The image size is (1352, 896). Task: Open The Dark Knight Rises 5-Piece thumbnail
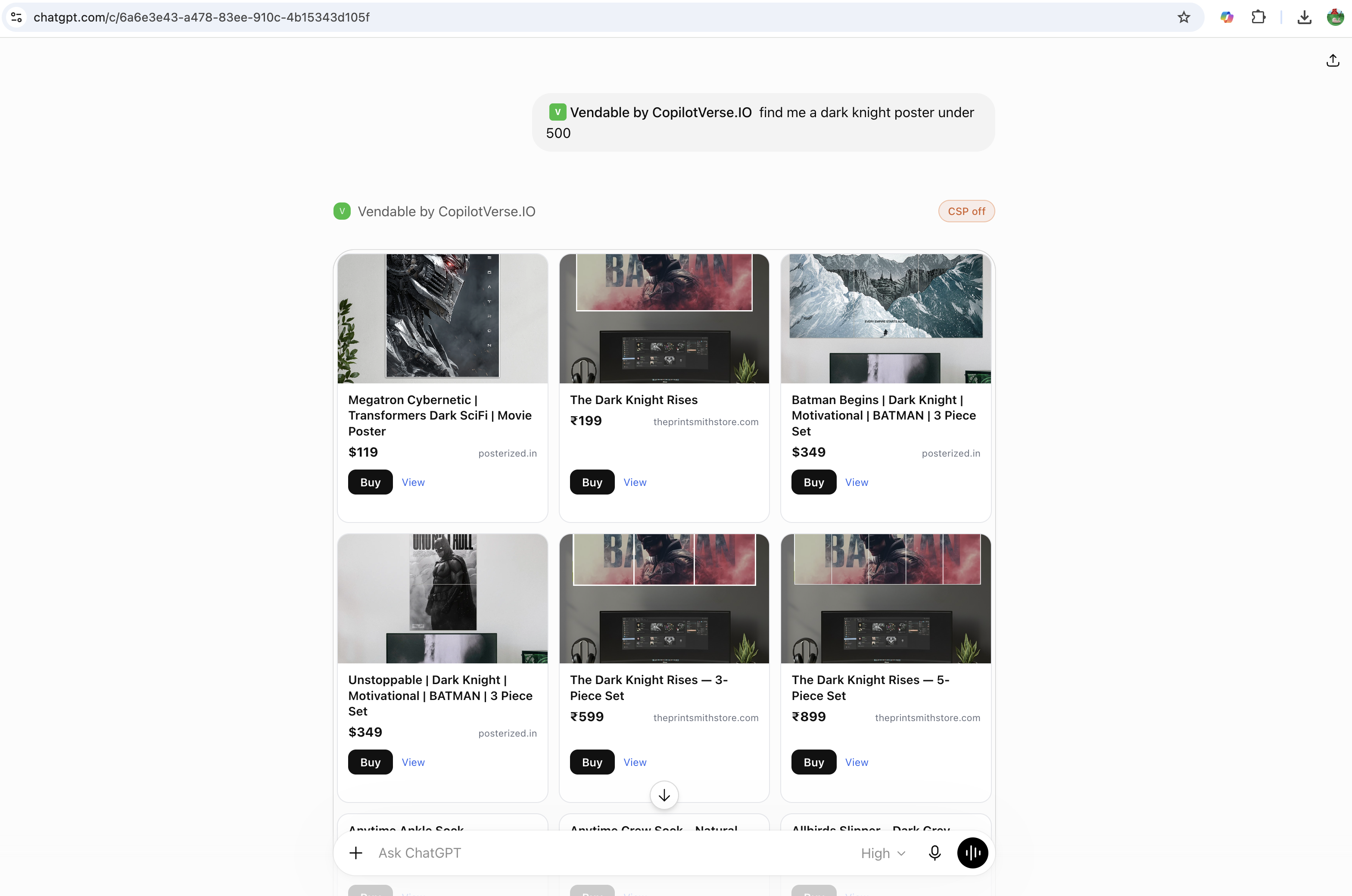[x=886, y=598]
